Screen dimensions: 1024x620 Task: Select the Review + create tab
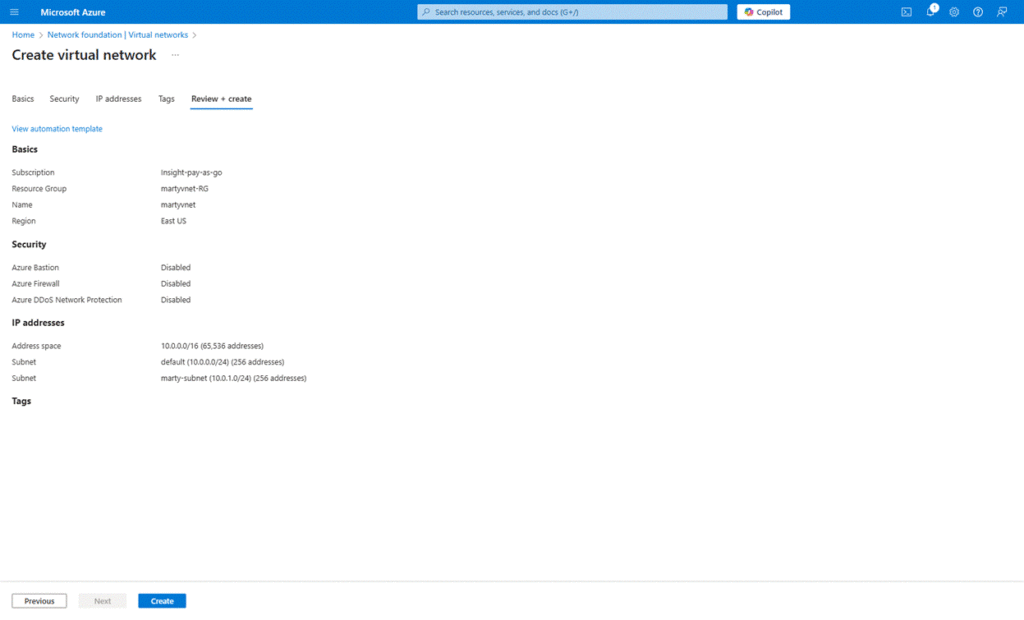[221, 99]
